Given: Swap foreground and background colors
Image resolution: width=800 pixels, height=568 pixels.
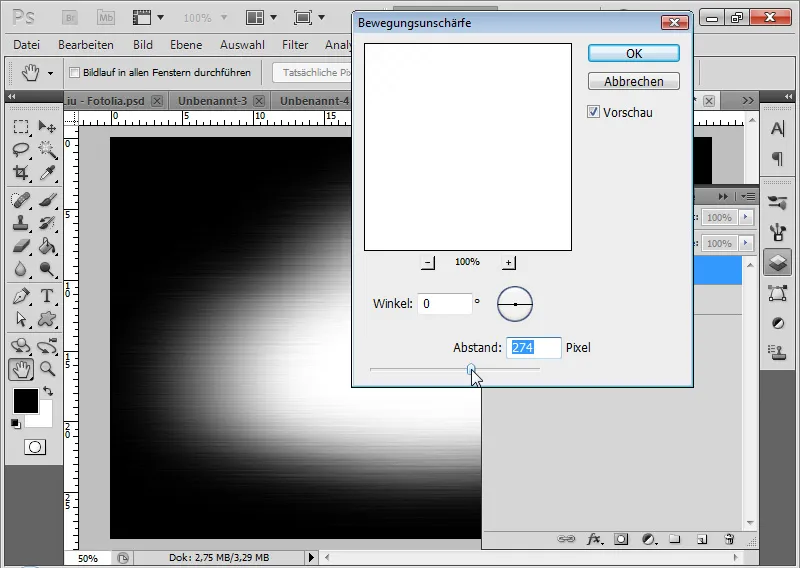Looking at the screenshot, I should [48, 391].
